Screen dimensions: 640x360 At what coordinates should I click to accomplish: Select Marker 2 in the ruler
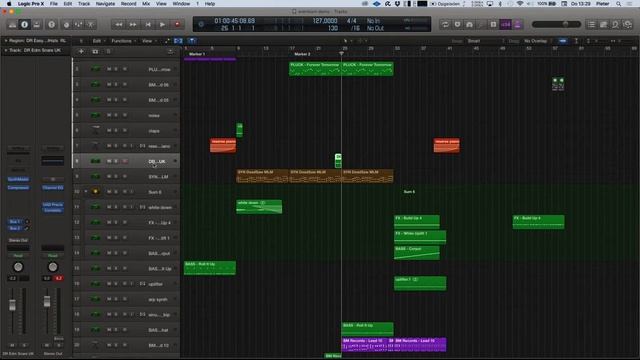[302, 54]
